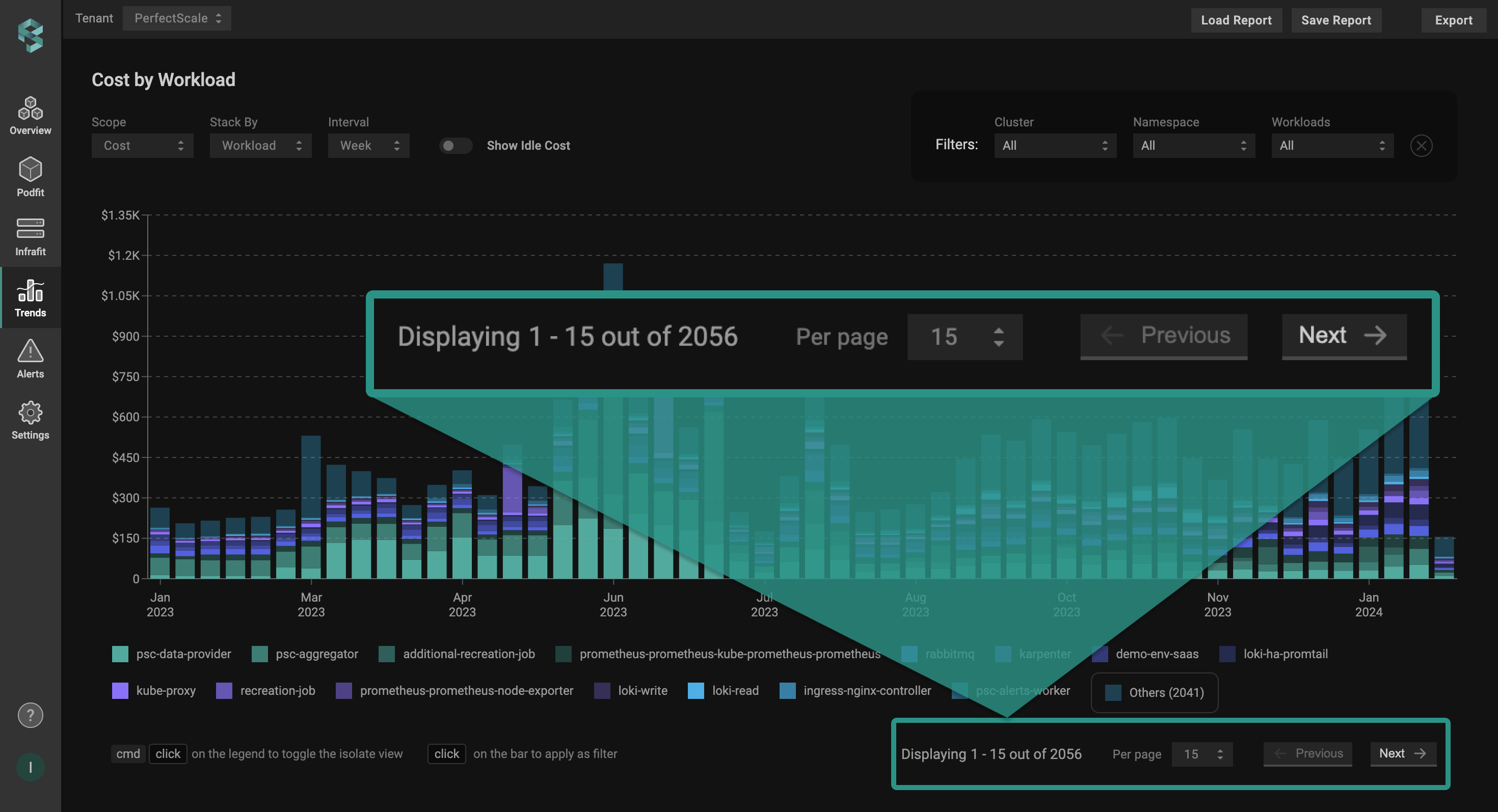Click the Export button
Viewport: 1498px width, 812px height.
1453,20
